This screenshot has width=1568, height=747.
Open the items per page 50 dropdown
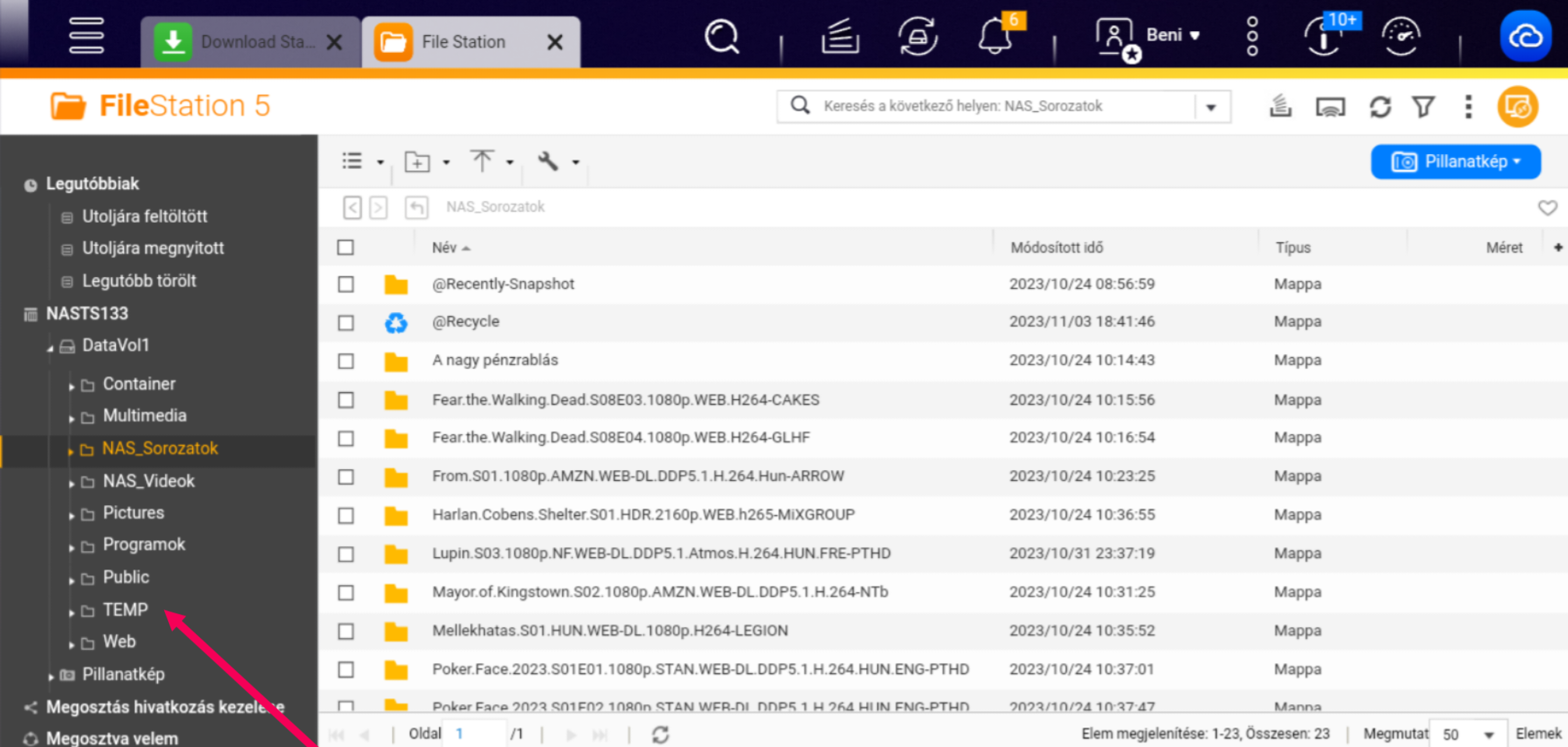coord(1468,734)
